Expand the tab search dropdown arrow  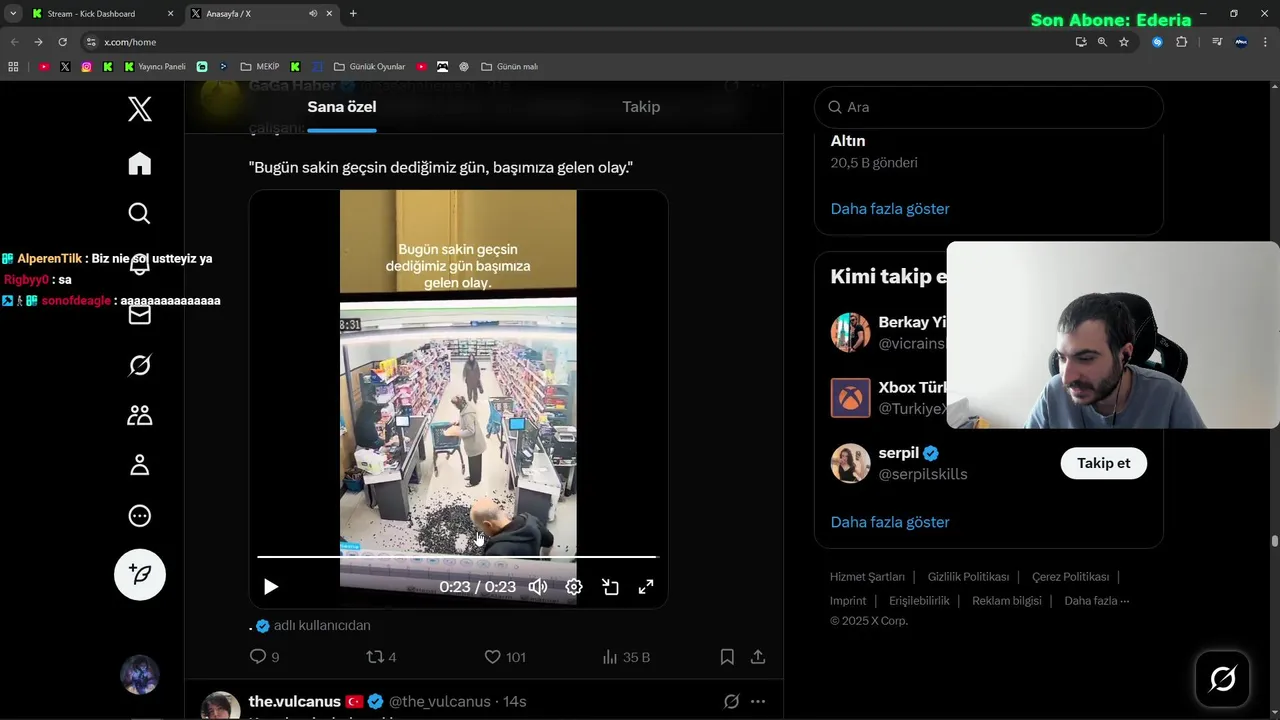(13, 14)
